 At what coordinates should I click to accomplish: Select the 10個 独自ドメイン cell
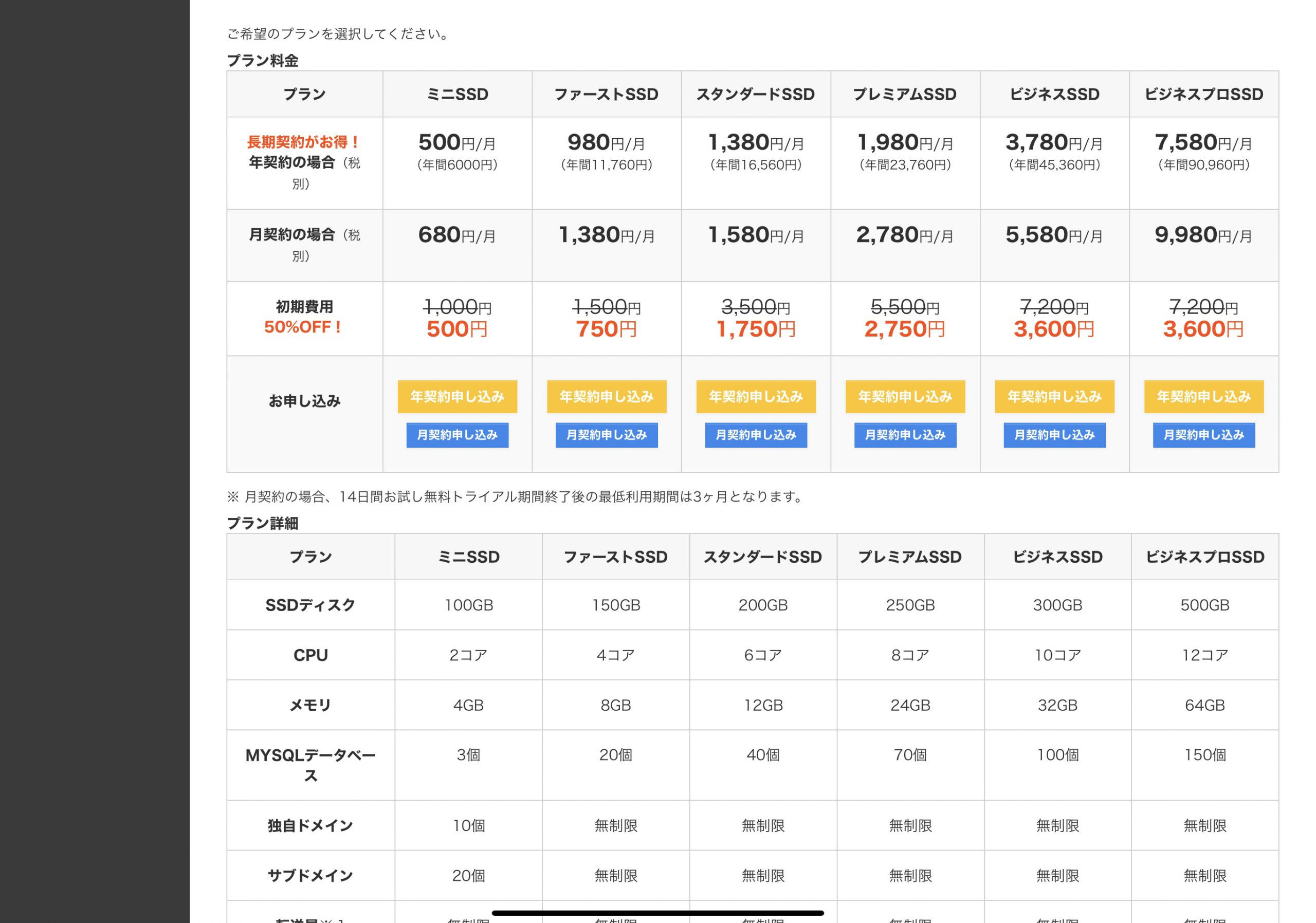pyautogui.click(x=469, y=825)
